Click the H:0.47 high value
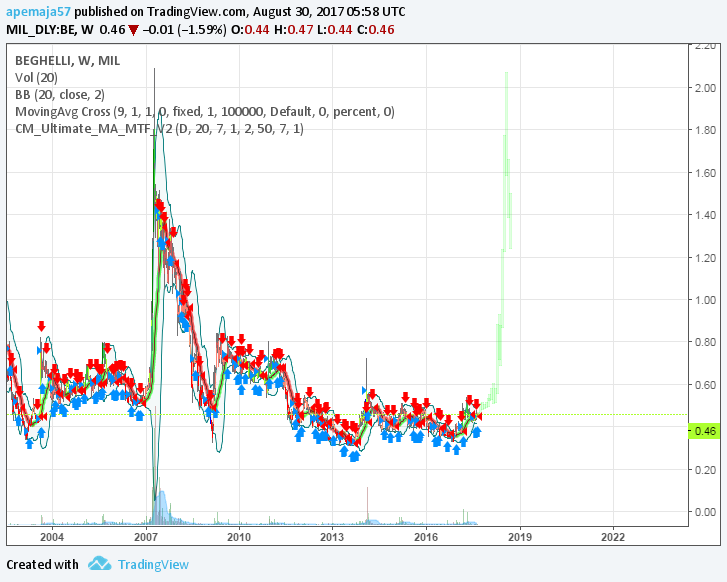The height and width of the screenshot is (582, 727). (293, 30)
